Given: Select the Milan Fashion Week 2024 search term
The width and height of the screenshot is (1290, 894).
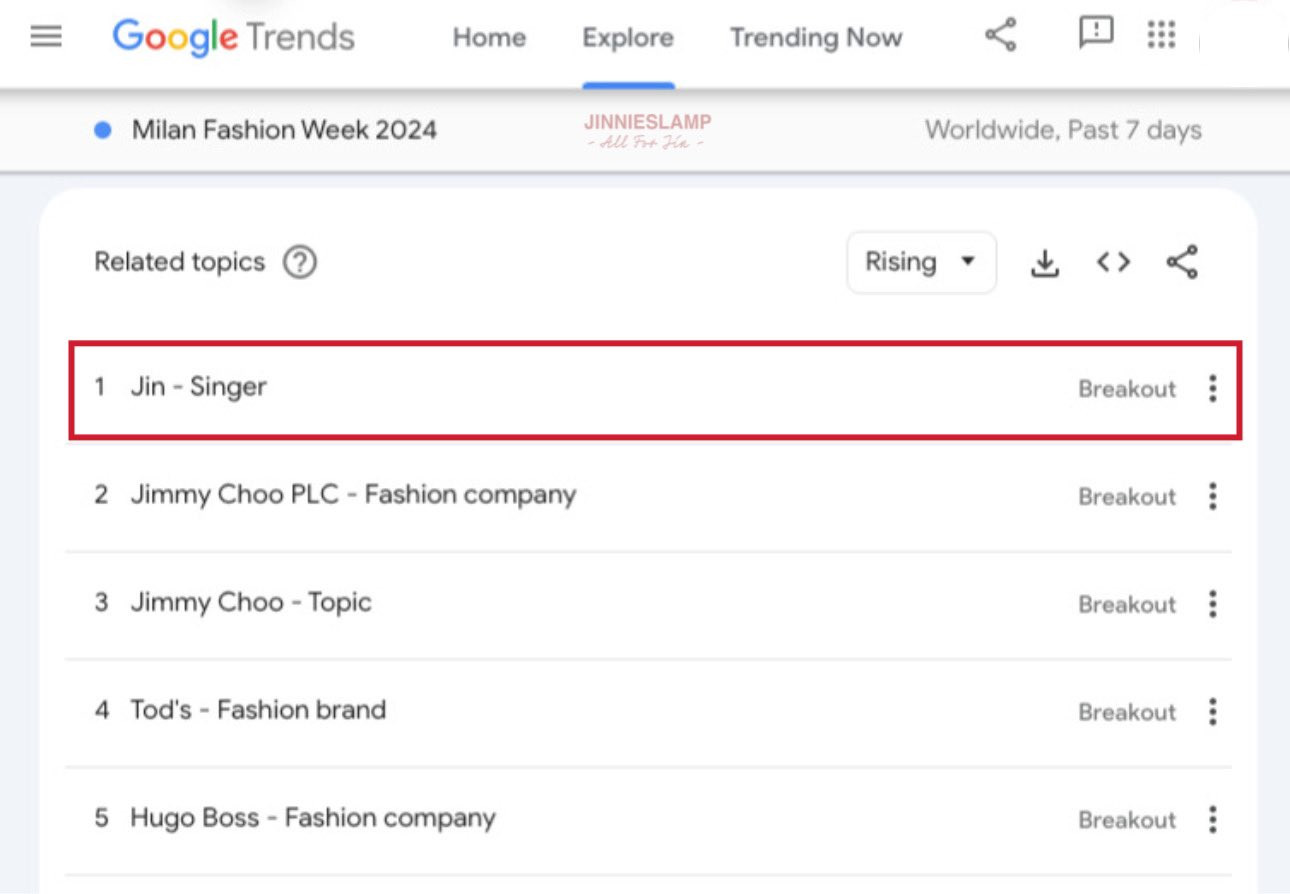Looking at the screenshot, I should click(x=284, y=130).
